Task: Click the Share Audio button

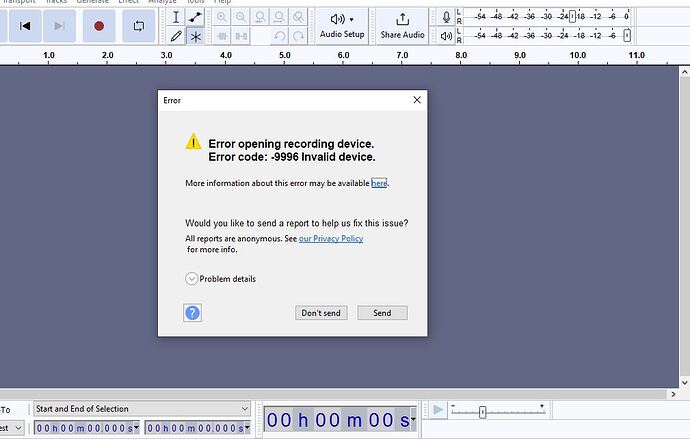Action: 402,25
